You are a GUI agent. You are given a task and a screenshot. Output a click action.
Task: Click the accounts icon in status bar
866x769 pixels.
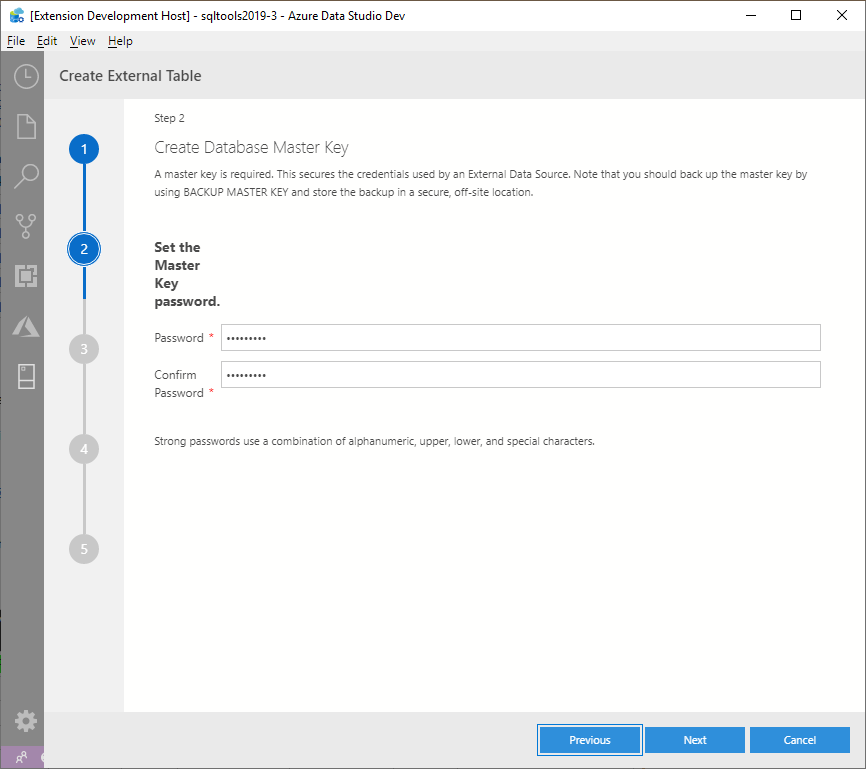(x=22, y=757)
